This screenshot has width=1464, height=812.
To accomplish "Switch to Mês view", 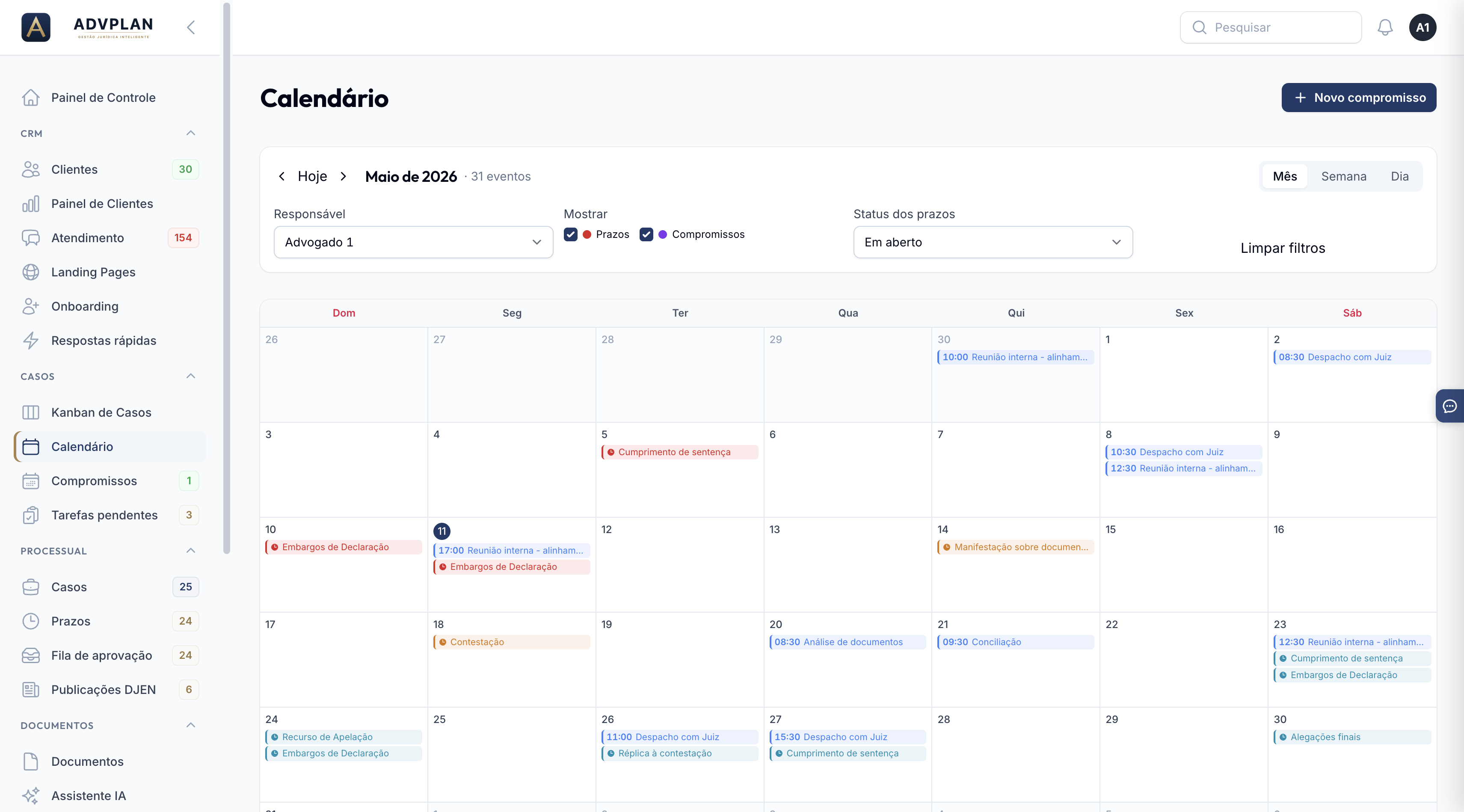I will (x=1285, y=176).
